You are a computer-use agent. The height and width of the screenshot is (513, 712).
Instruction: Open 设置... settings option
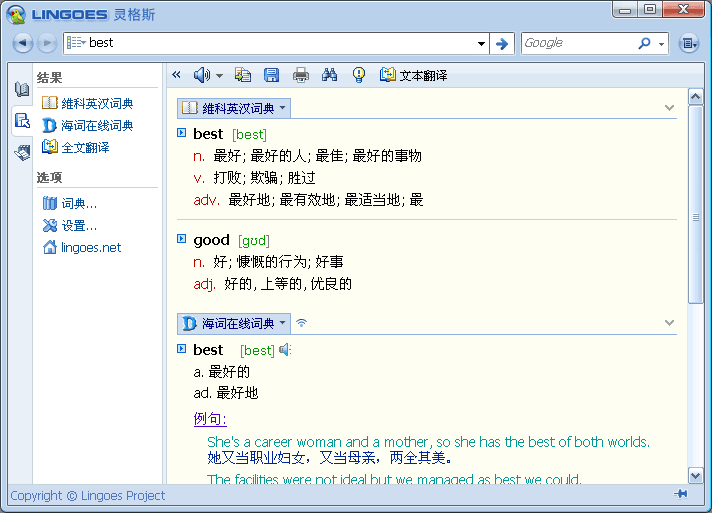click(x=78, y=225)
